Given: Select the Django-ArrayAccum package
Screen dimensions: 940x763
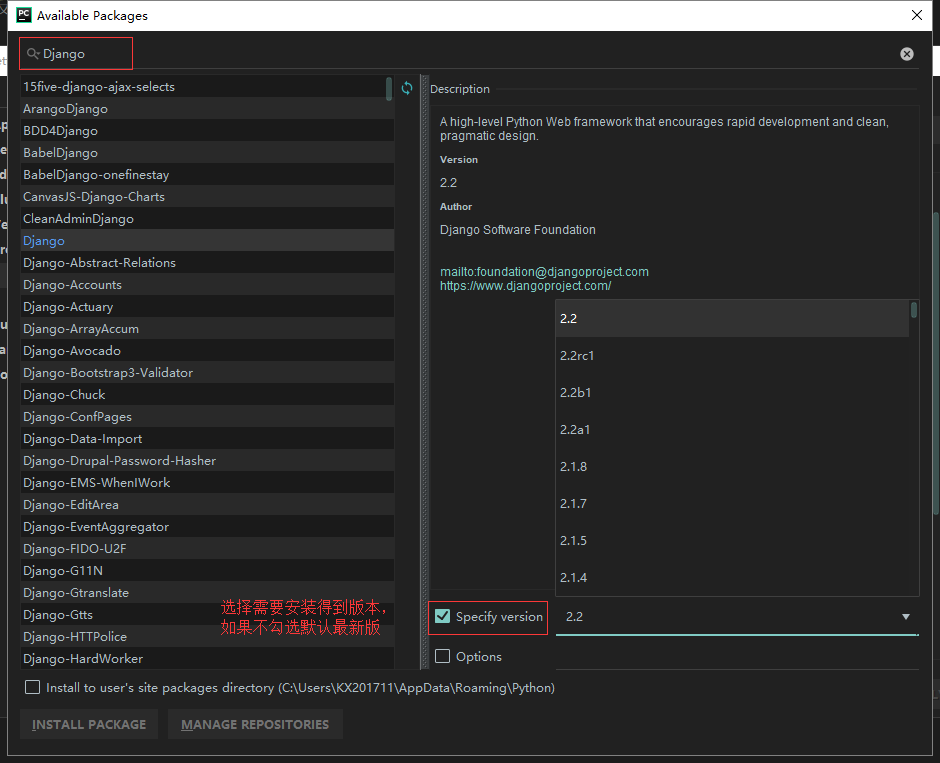Looking at the screenshot, I should tap(207, 328).
